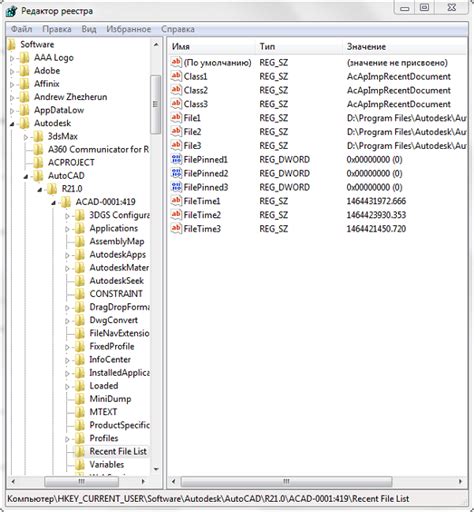The width and height of the screenshot is (474, 512).
Task: Collapse the Autodesk tree node
Action: click(x=12, y=124)
